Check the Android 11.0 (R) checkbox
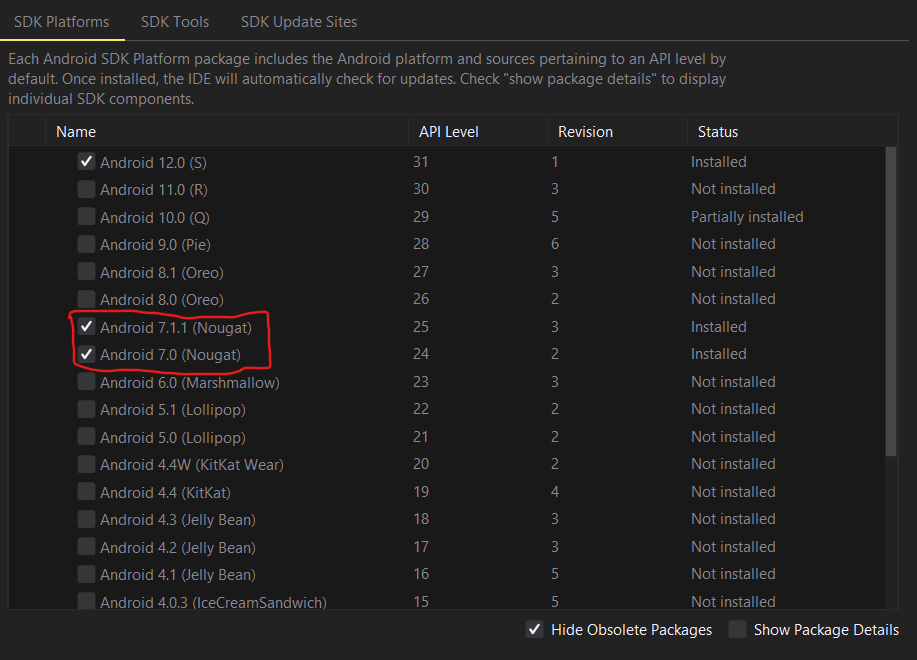This screenshot has width=917, height=660. [x=87, y=189]
